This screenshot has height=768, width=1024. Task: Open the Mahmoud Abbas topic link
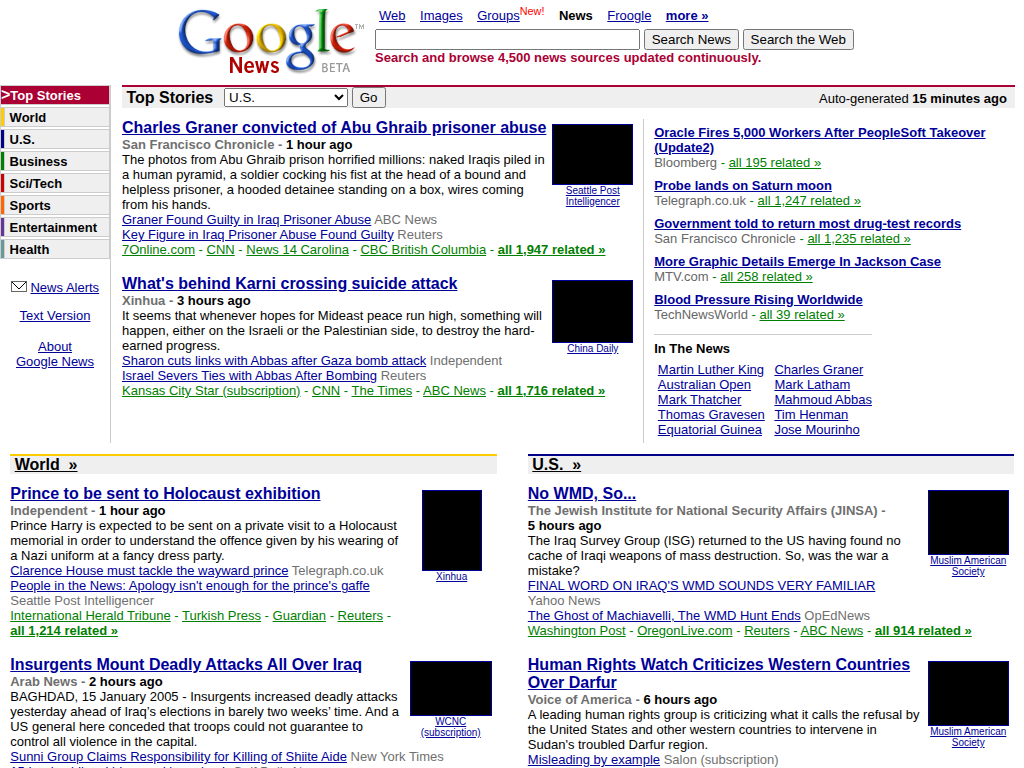click(x=823, y=400)
